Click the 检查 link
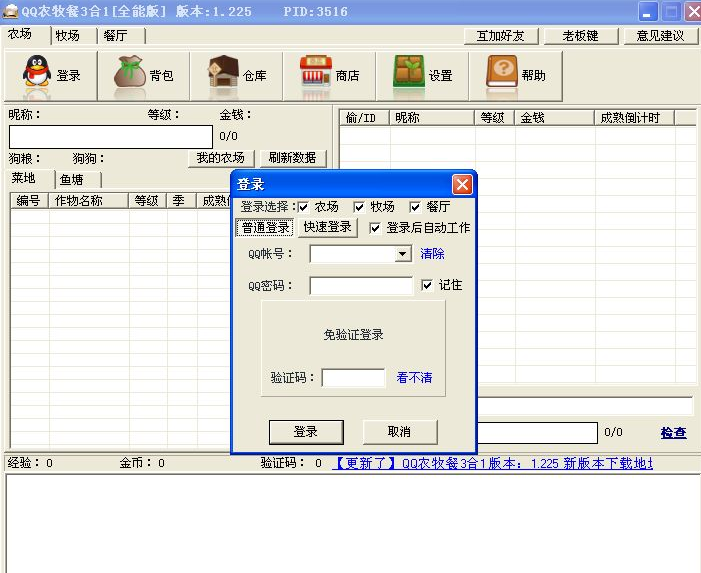Viewport: 701px width, 573px height. (673, 432)
